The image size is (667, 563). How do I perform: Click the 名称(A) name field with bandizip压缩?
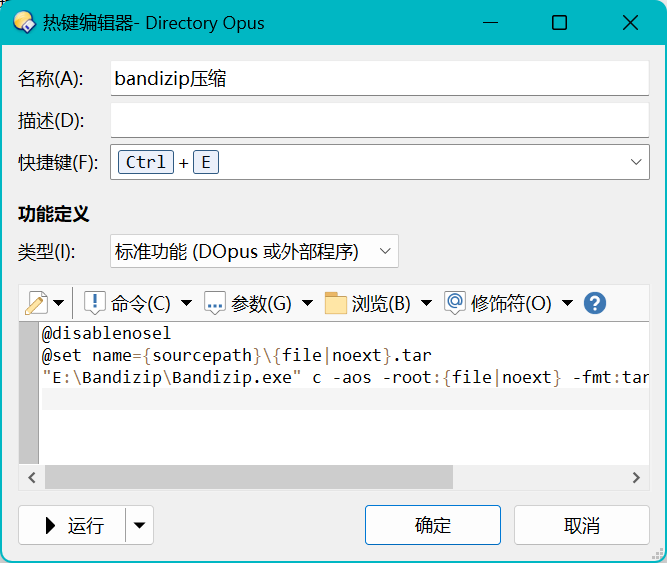coord(380,78)
